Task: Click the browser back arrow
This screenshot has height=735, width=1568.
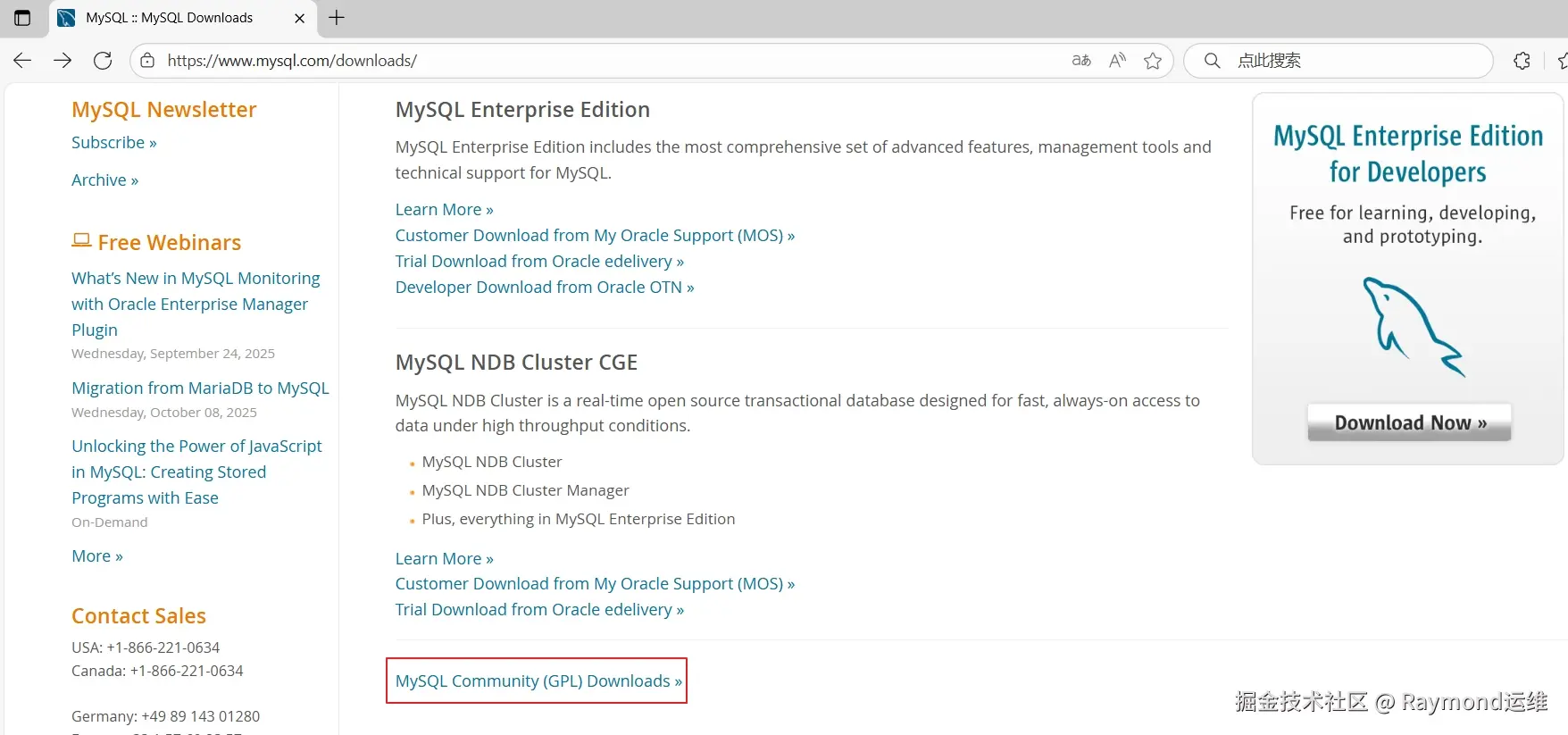Action: point(22,61)
